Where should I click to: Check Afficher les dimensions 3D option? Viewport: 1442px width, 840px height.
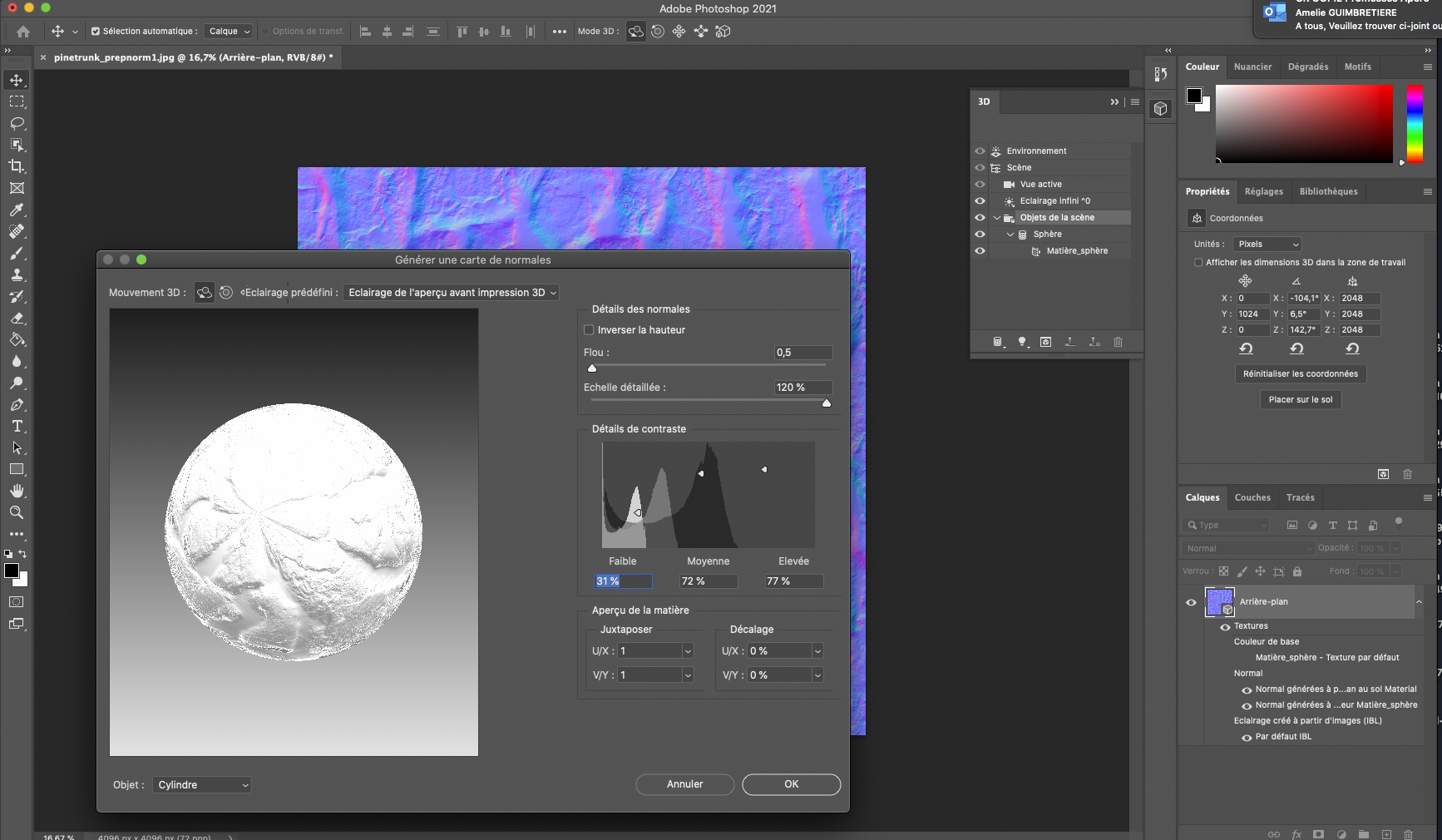click(1198, 262)
